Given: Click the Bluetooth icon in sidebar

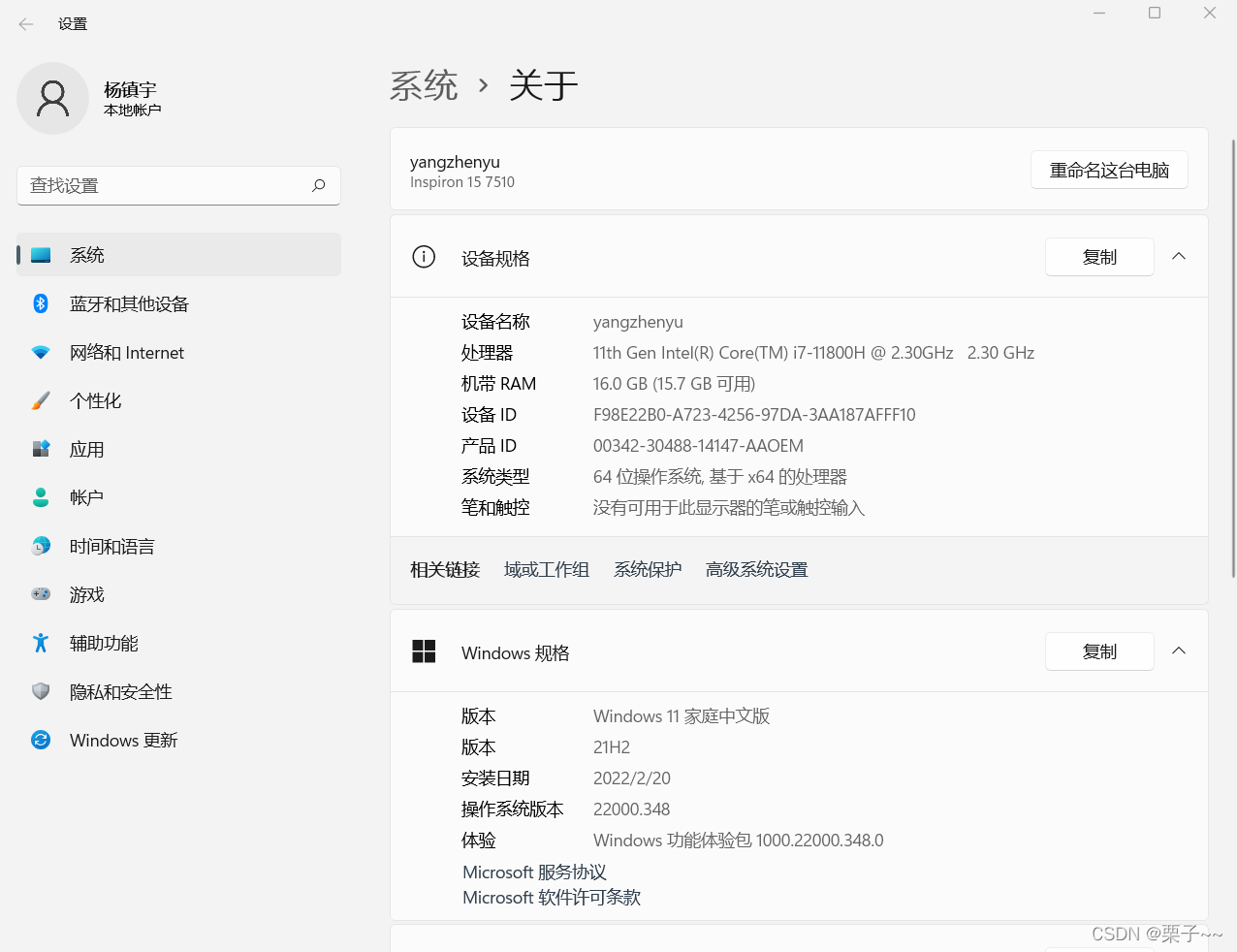Looking at the screenshot, I should pos(41,303).
